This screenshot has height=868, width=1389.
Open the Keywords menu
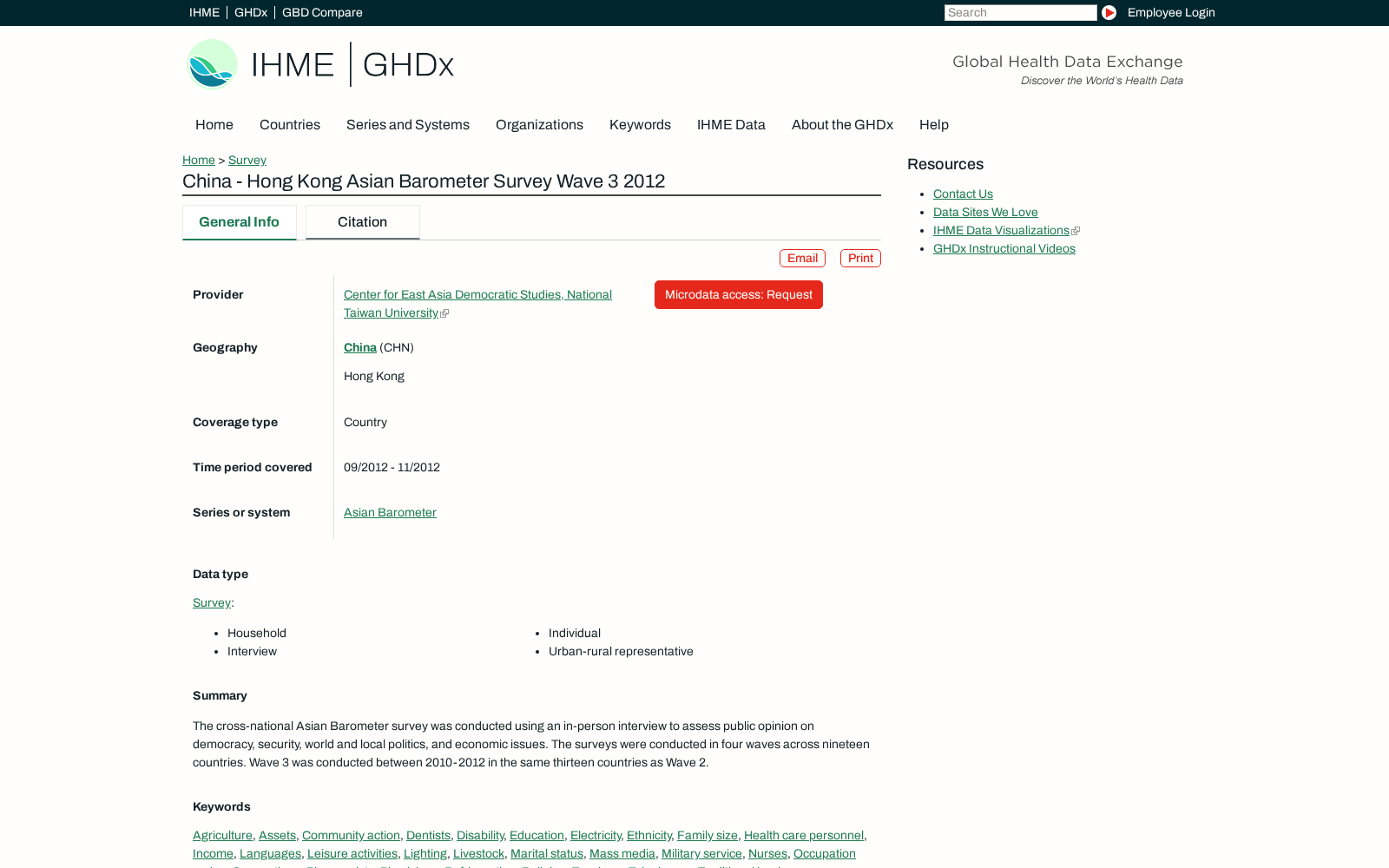(640, 125)
